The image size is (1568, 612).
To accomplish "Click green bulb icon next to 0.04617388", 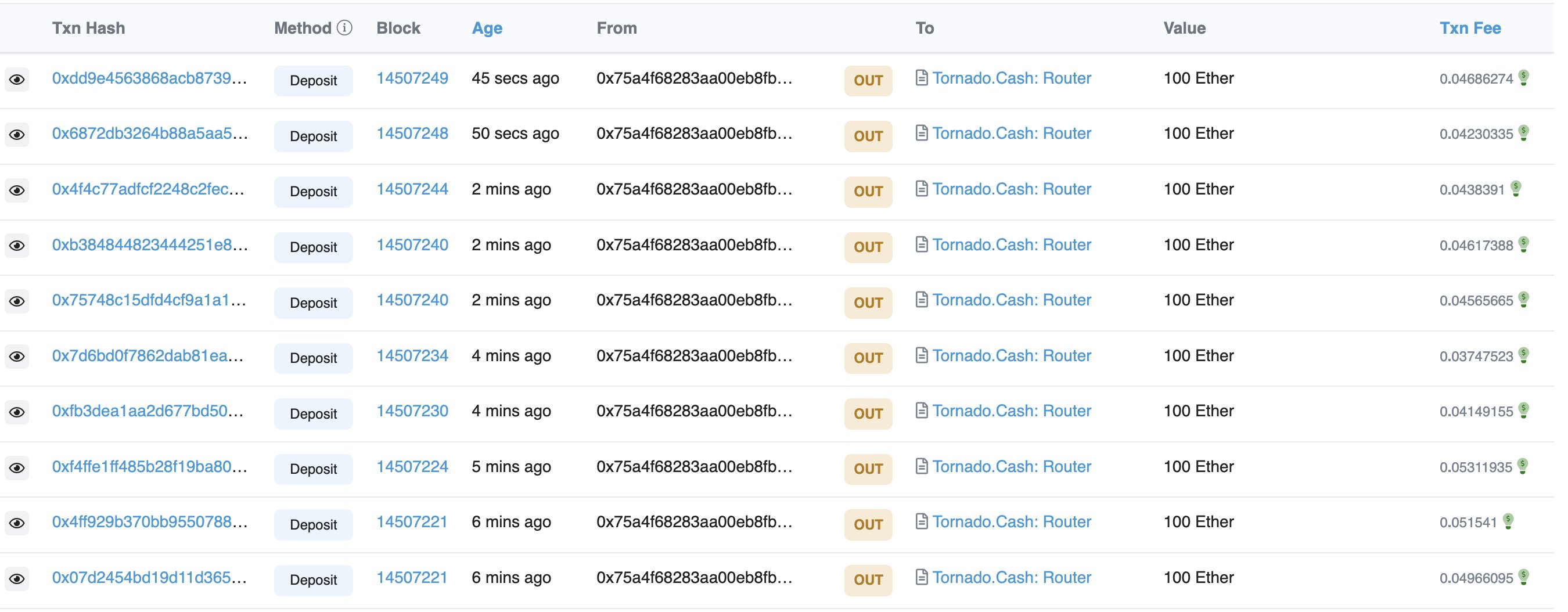I will tap(1524, 244).
